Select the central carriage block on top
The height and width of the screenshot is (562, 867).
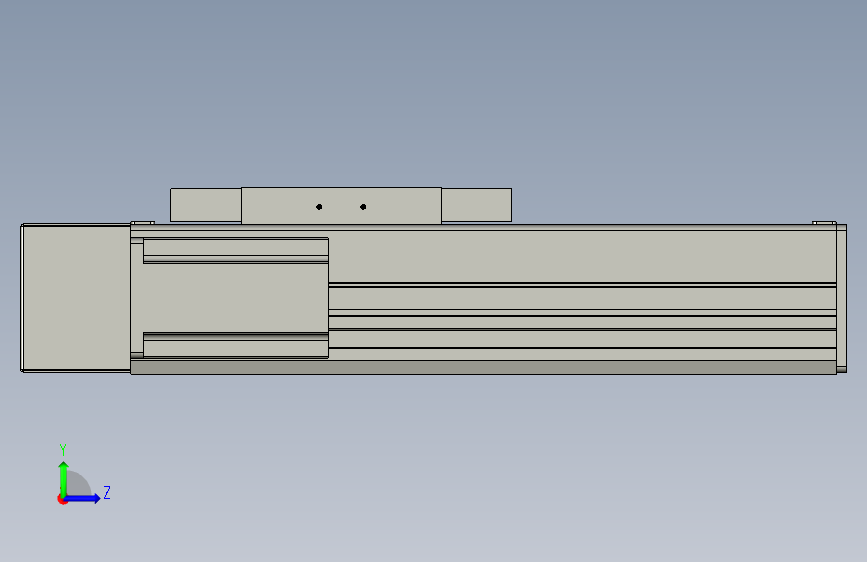(341, 205)
